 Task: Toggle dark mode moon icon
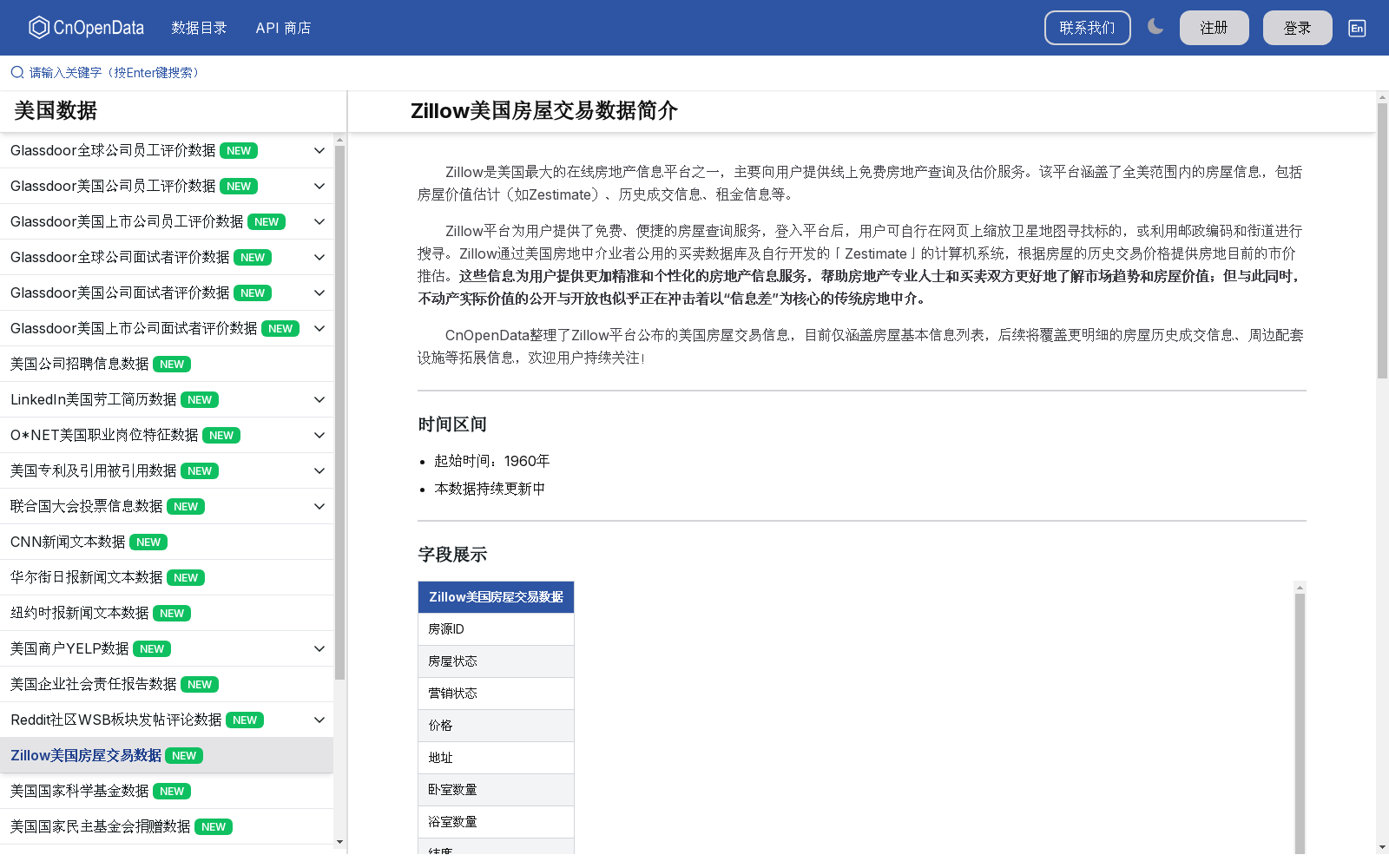[x=1155, y=27]
